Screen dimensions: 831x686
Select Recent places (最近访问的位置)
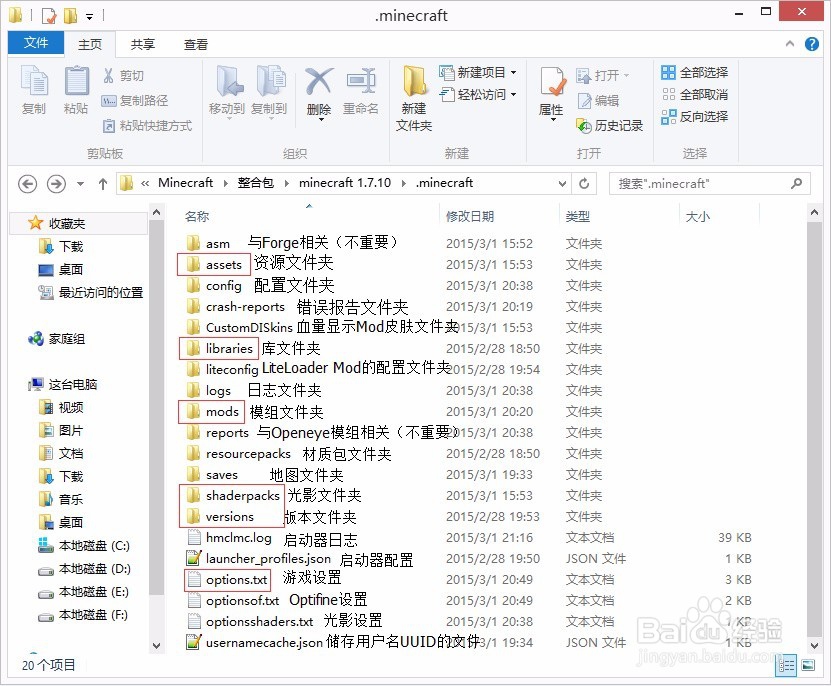91,292
